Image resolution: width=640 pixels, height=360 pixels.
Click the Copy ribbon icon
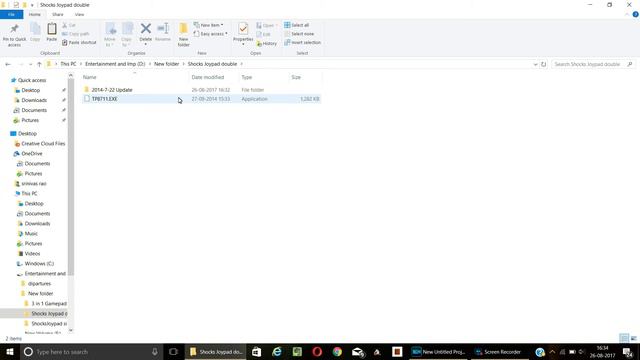point(35,32)
